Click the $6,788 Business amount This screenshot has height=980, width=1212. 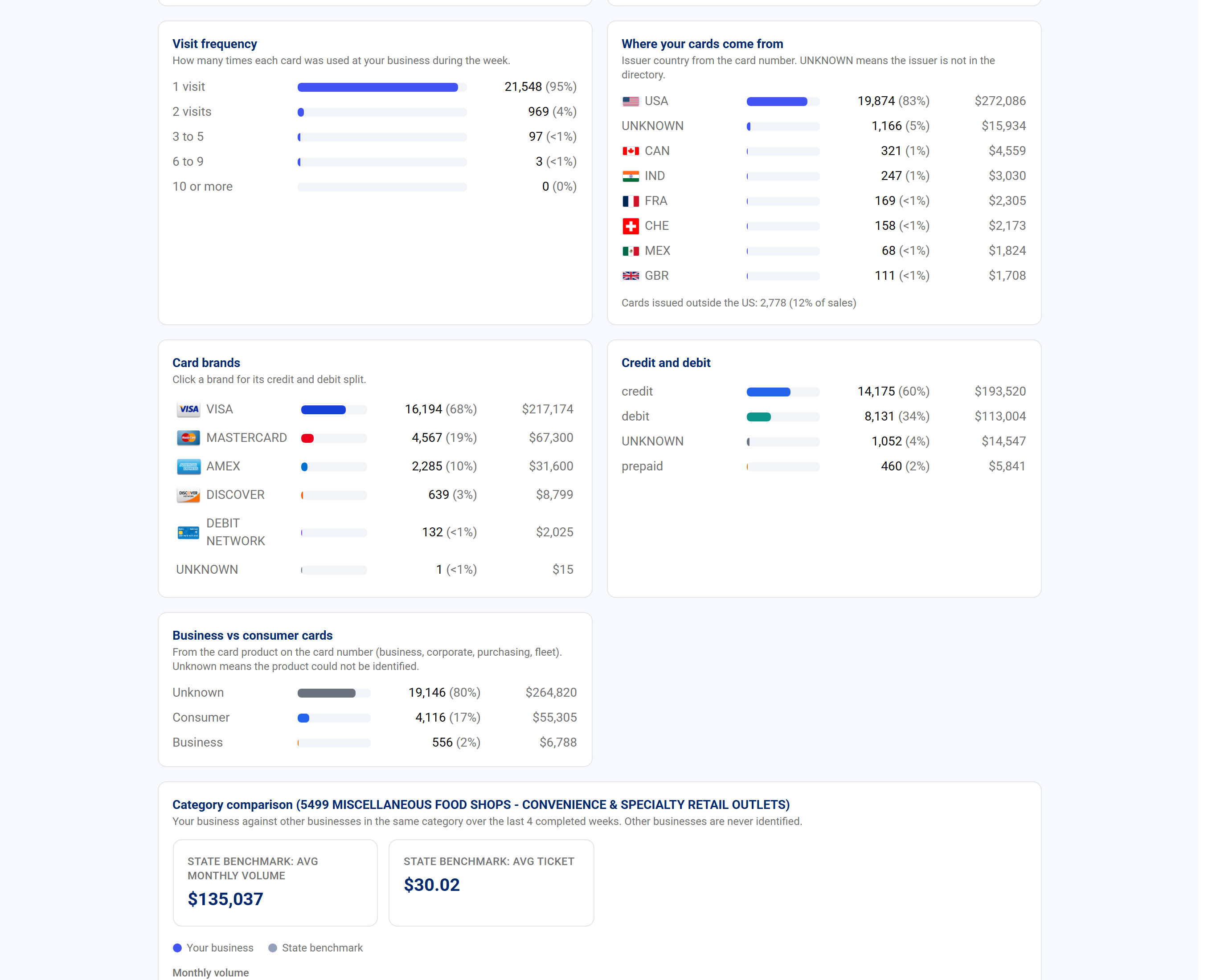pos(558,742)
